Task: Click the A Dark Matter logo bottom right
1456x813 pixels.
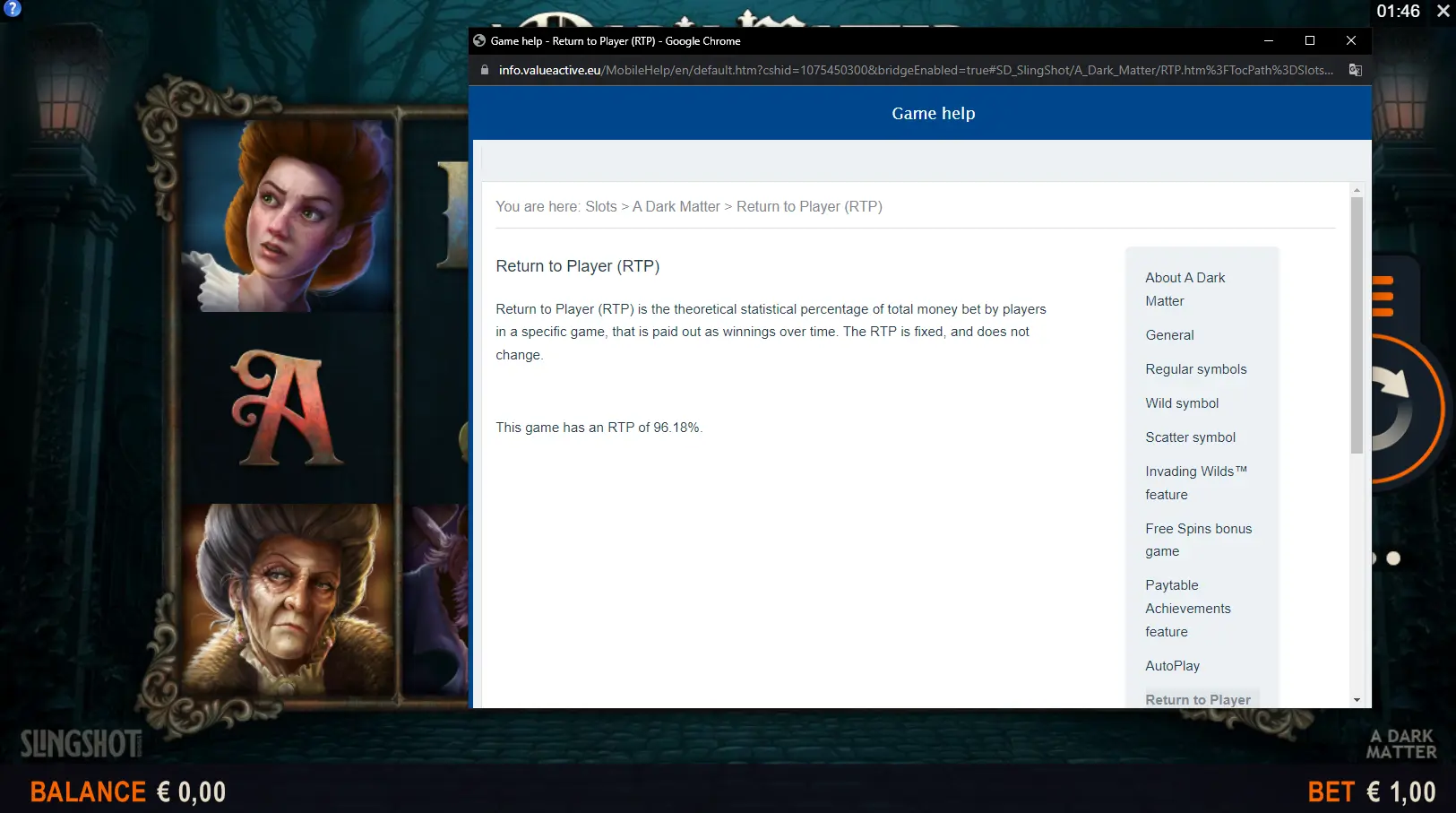Action: [1401, 744]
